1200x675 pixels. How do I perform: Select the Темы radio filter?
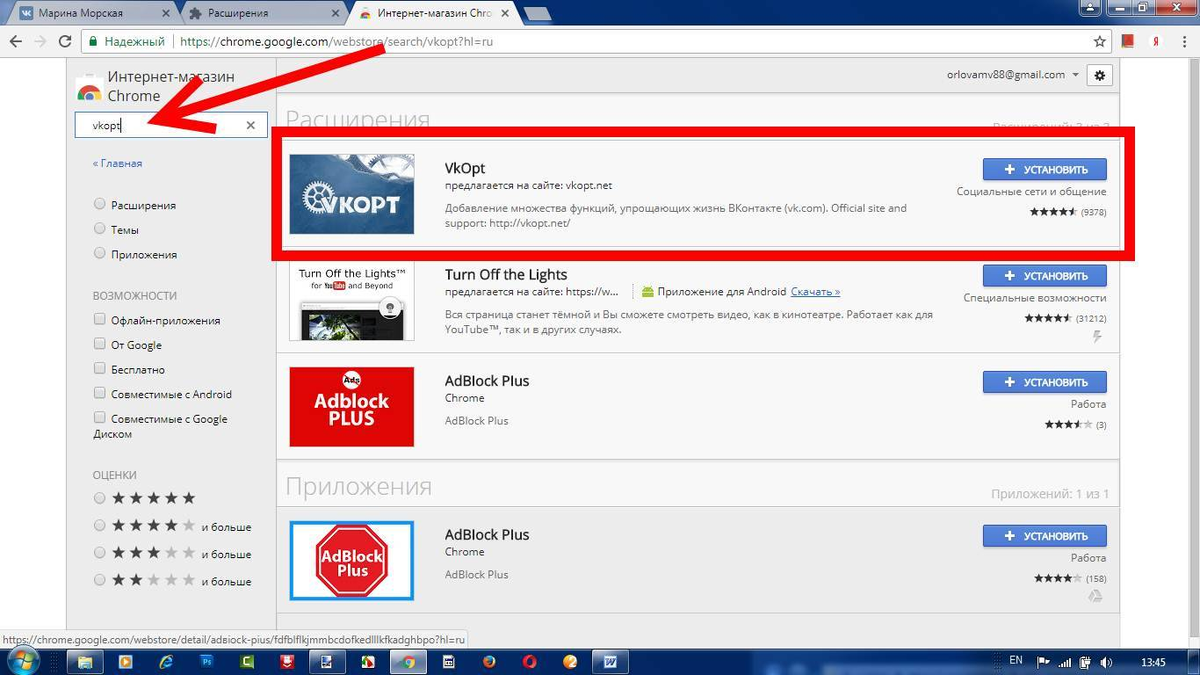click(99, 229)
